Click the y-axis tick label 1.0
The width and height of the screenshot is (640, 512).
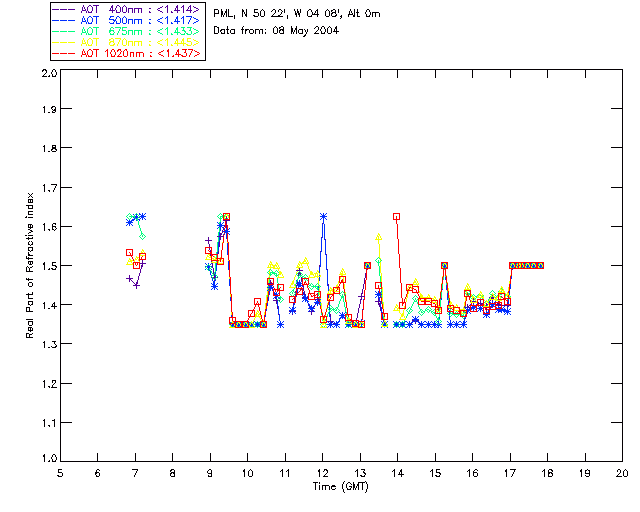[49, 458]
